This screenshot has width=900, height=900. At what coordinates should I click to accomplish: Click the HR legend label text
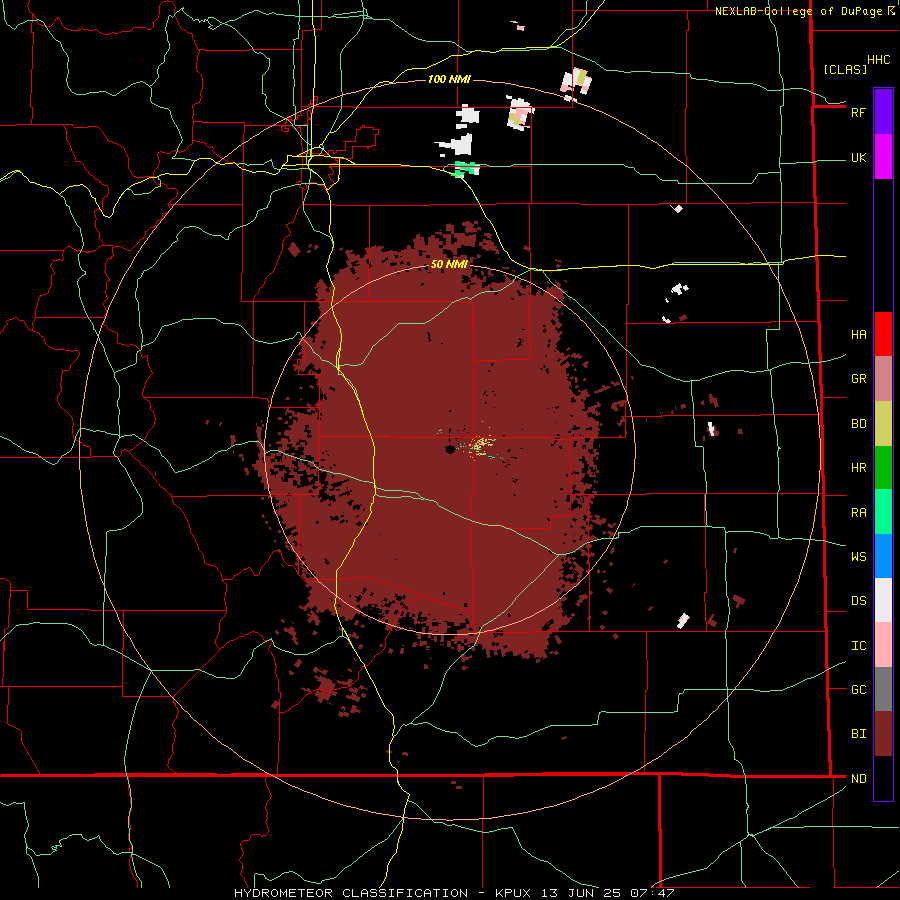coord(859,468)
